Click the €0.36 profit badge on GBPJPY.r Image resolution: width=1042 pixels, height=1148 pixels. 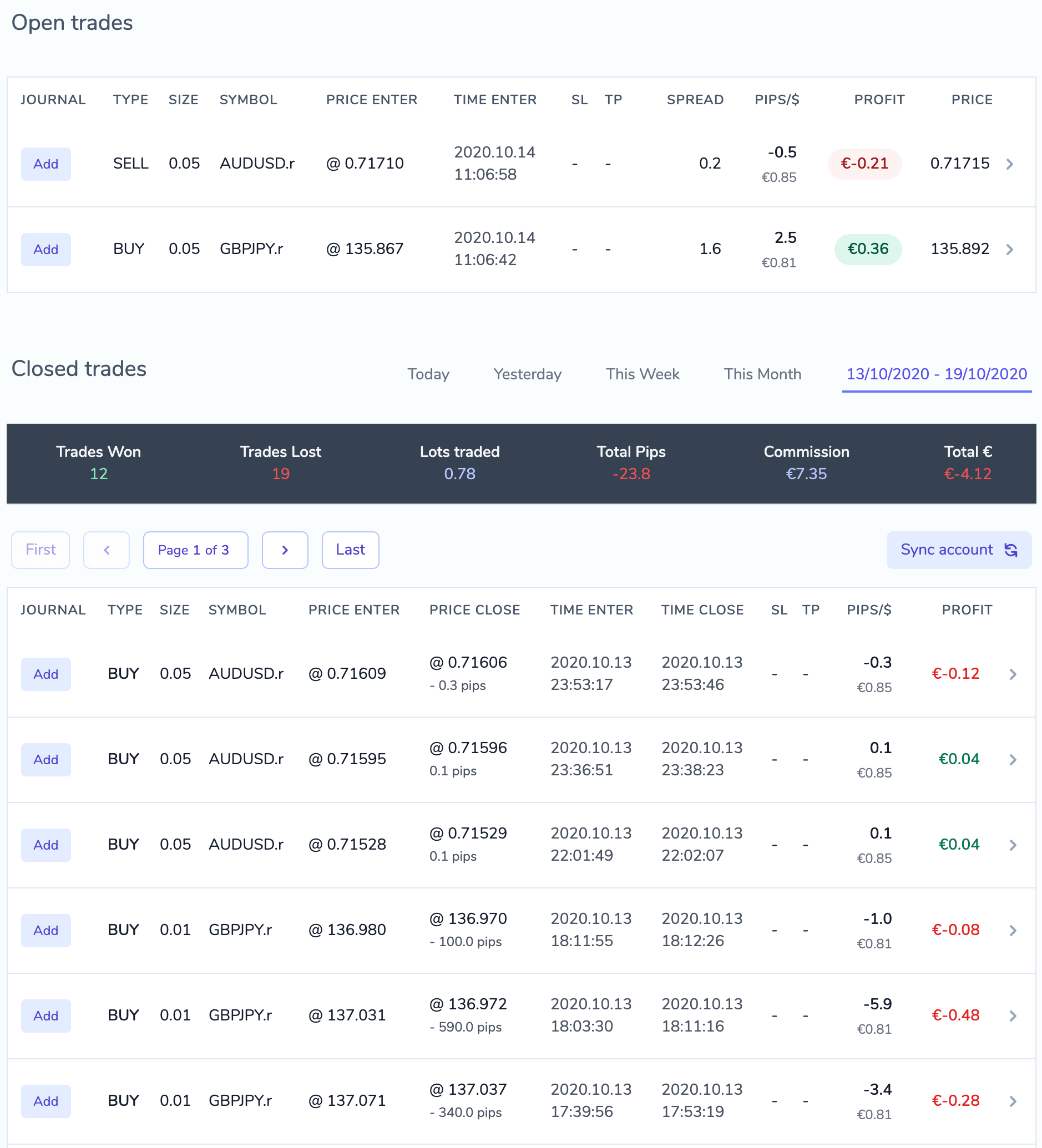(x=868, y=249)
